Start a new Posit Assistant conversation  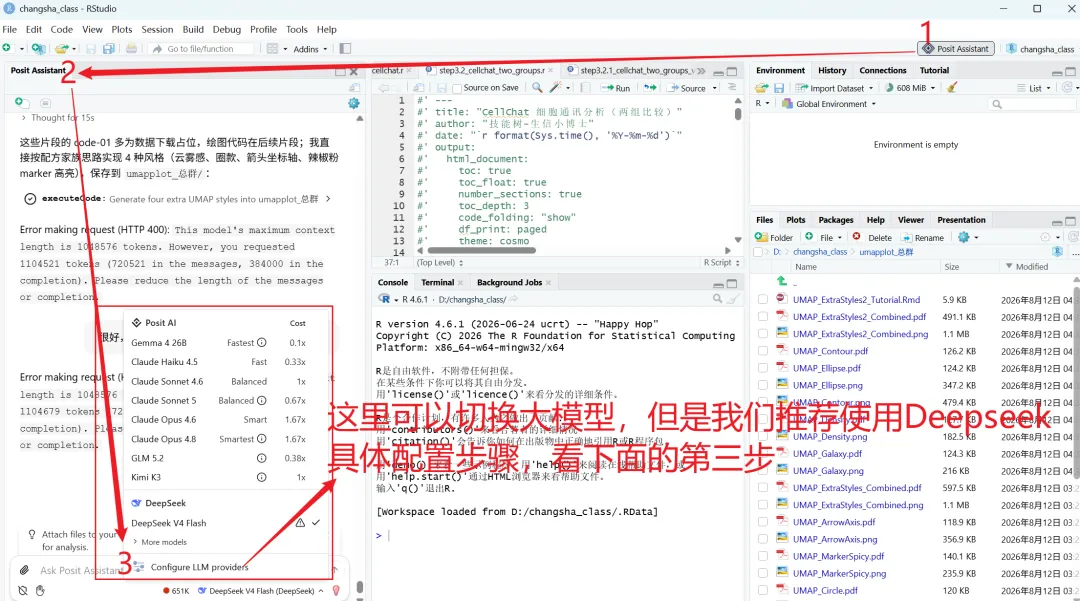(20, 102)
